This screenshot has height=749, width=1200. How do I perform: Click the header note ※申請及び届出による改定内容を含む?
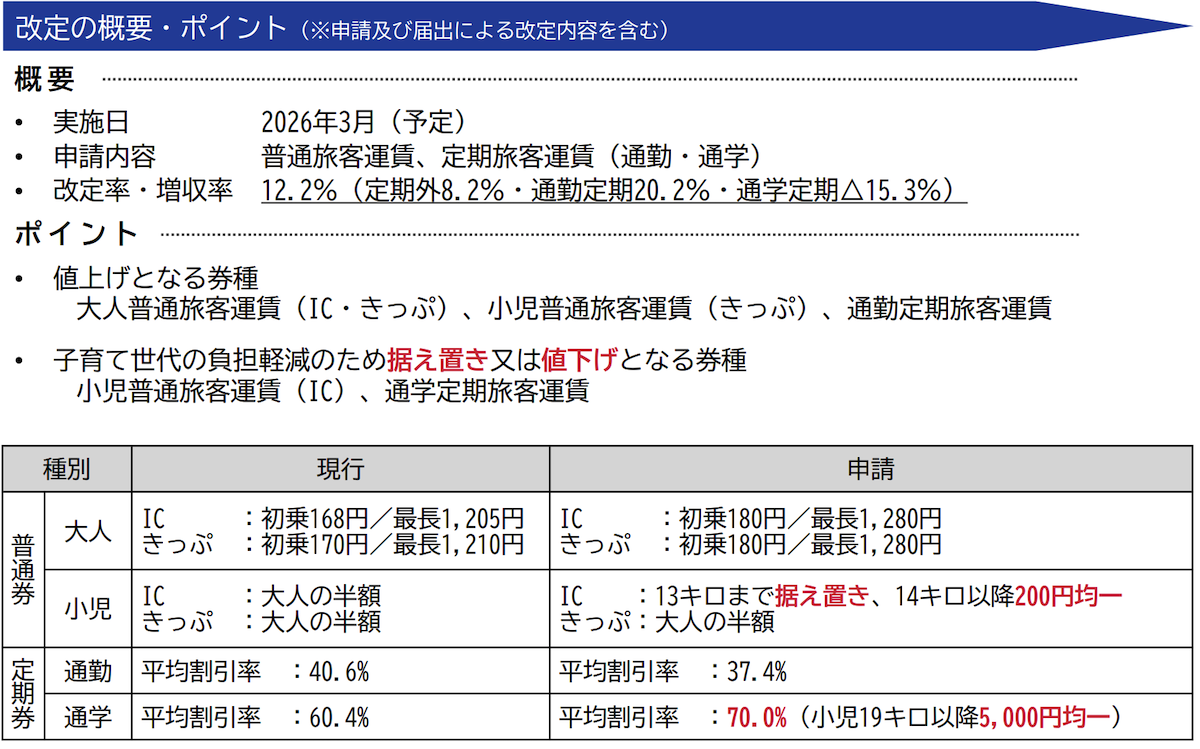click(x=484, y=31)
